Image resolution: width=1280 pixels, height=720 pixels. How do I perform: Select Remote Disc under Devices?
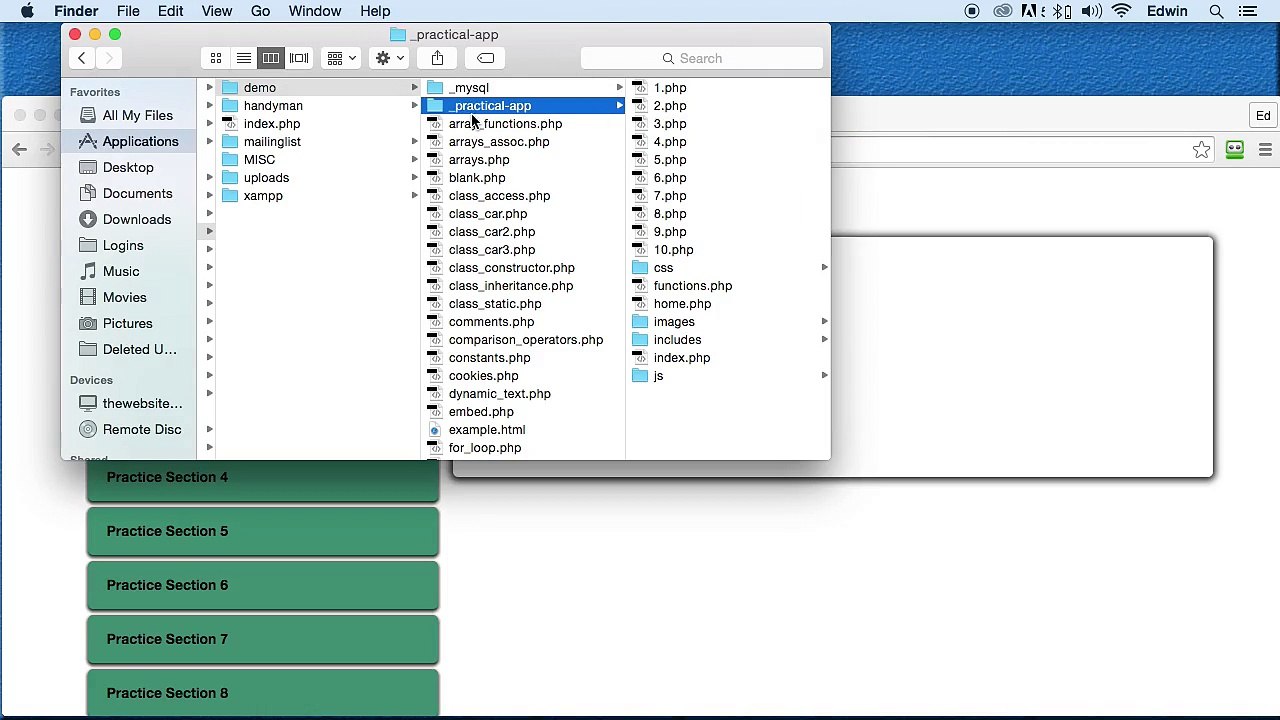128,429
